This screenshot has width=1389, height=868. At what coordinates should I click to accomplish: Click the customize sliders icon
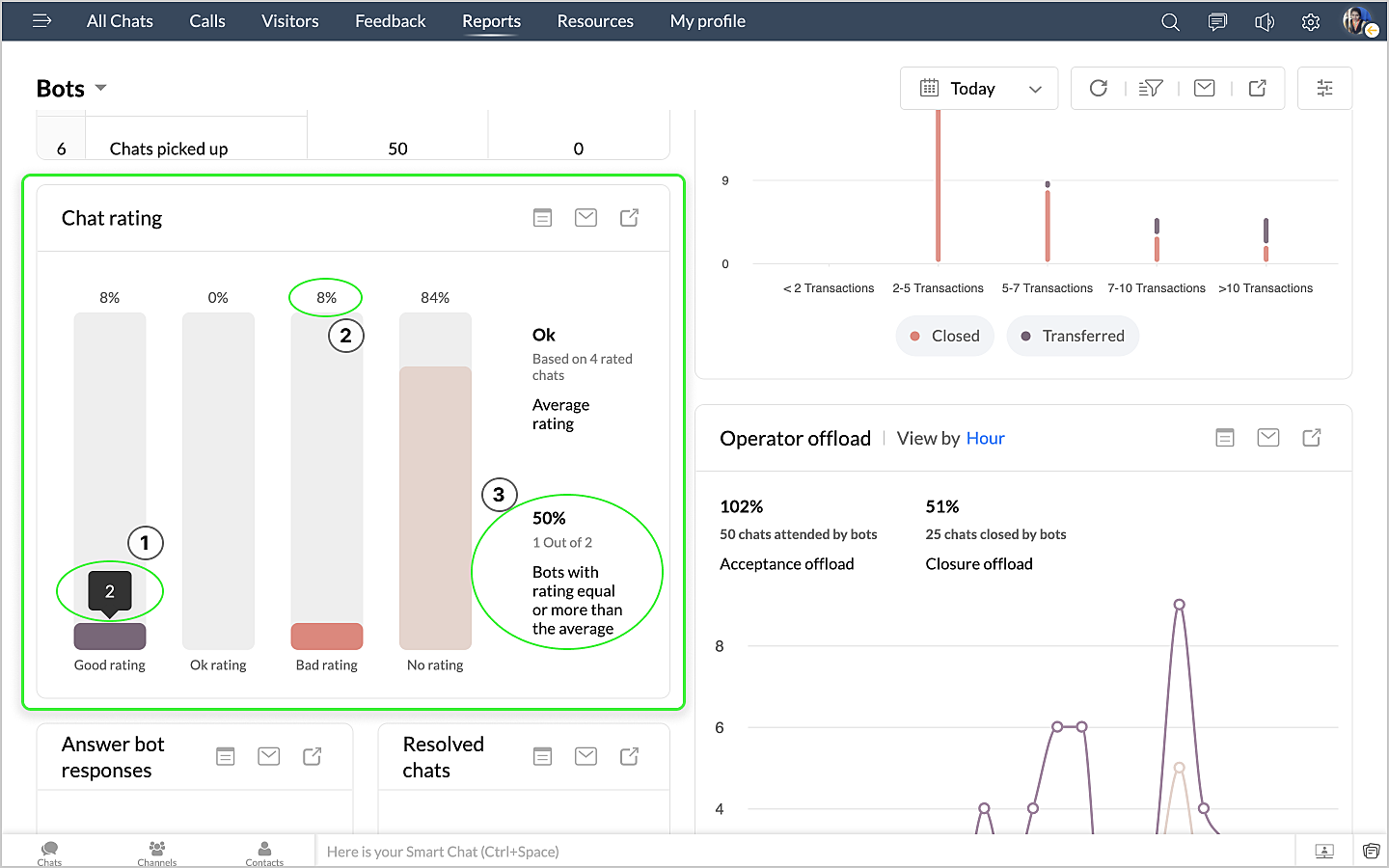[x=1324, y=89]
